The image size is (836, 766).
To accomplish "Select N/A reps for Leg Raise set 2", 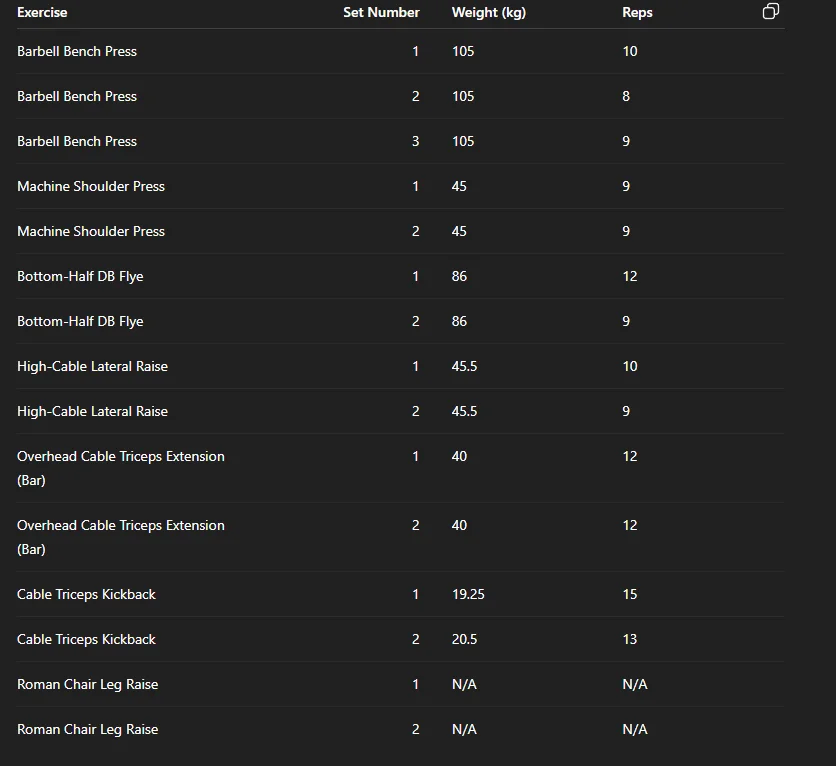I will [x=634, y=729].
